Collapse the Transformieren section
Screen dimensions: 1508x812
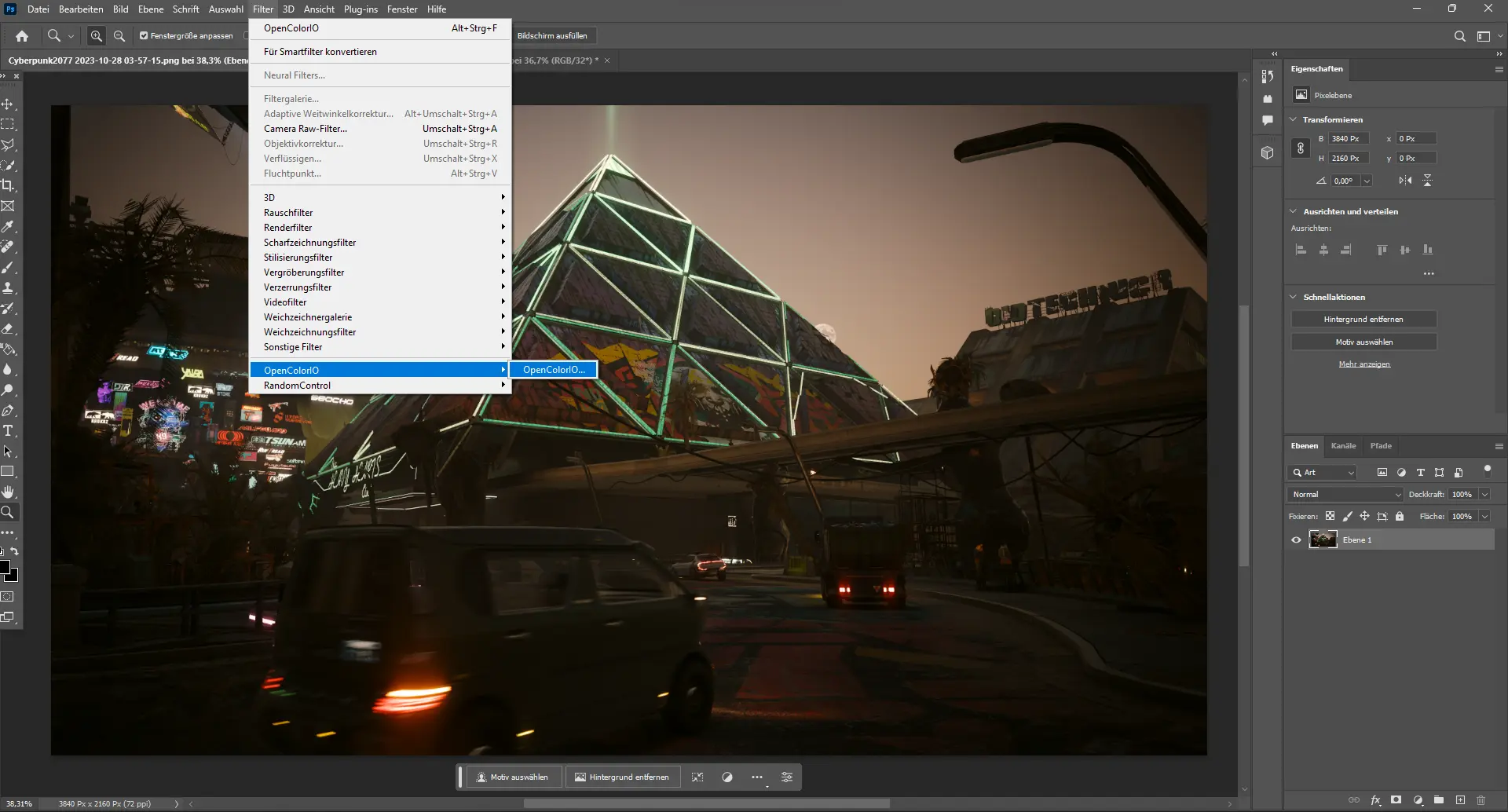tap(1294, 119)
